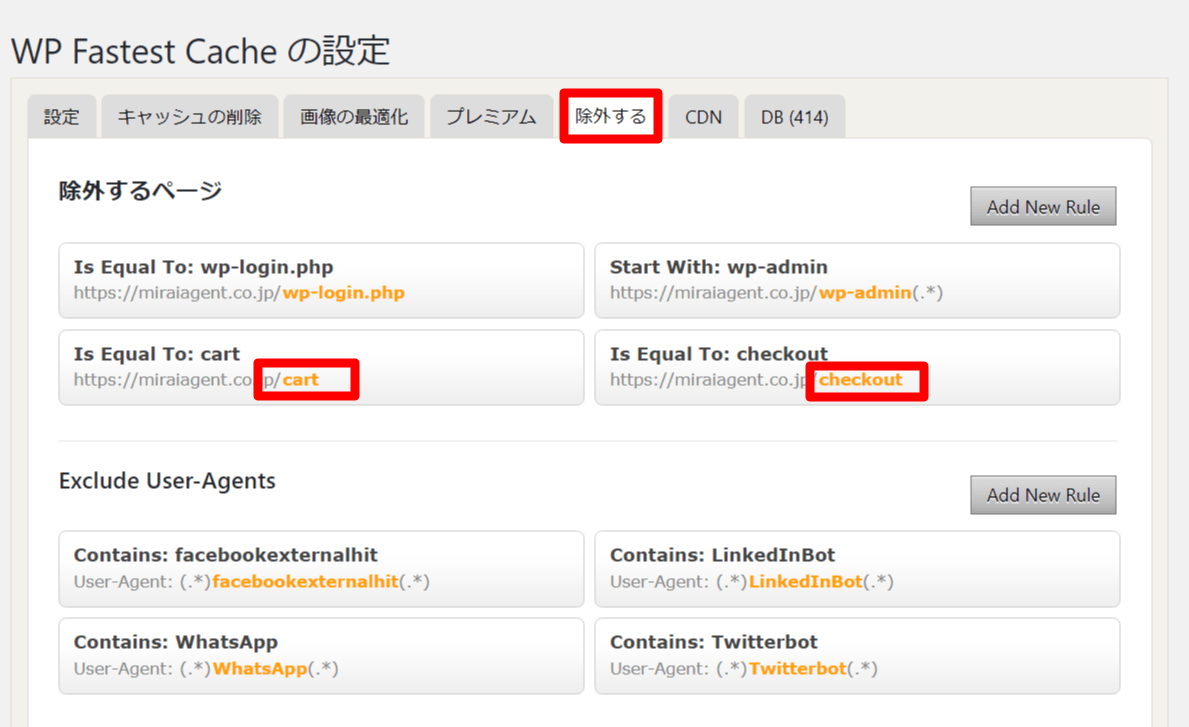Add New Rule under 除外するページ section
The height and width of the screenshot is (727, 1189).
point(1042,207)
